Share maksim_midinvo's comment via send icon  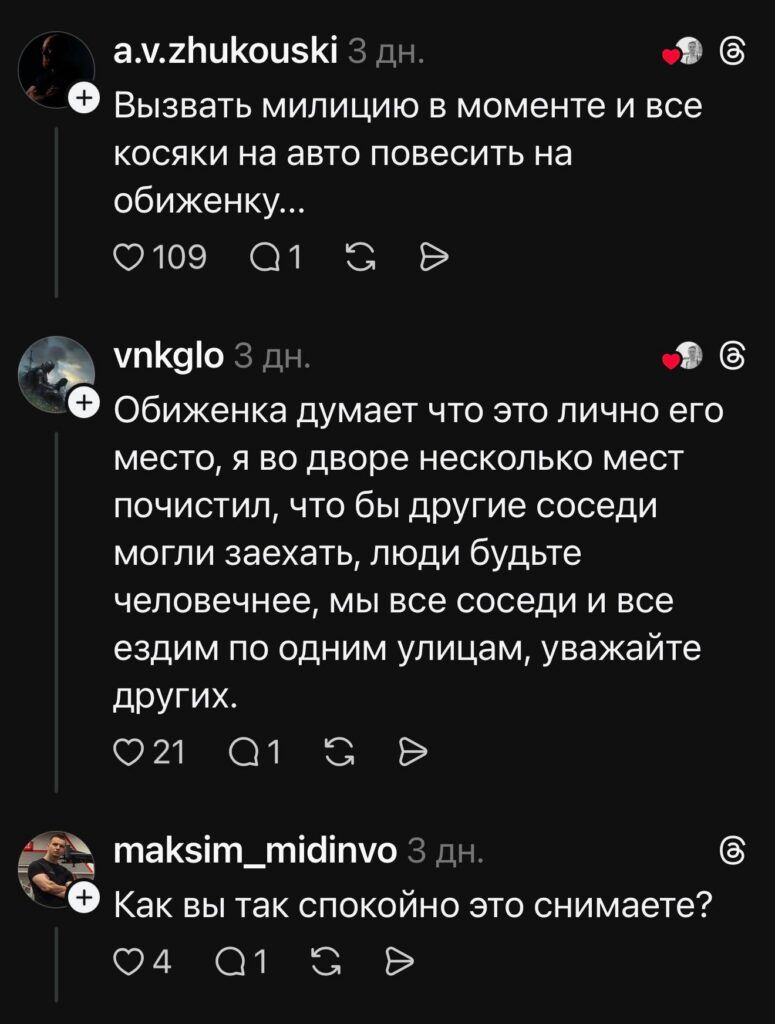[x=400, y=961]
